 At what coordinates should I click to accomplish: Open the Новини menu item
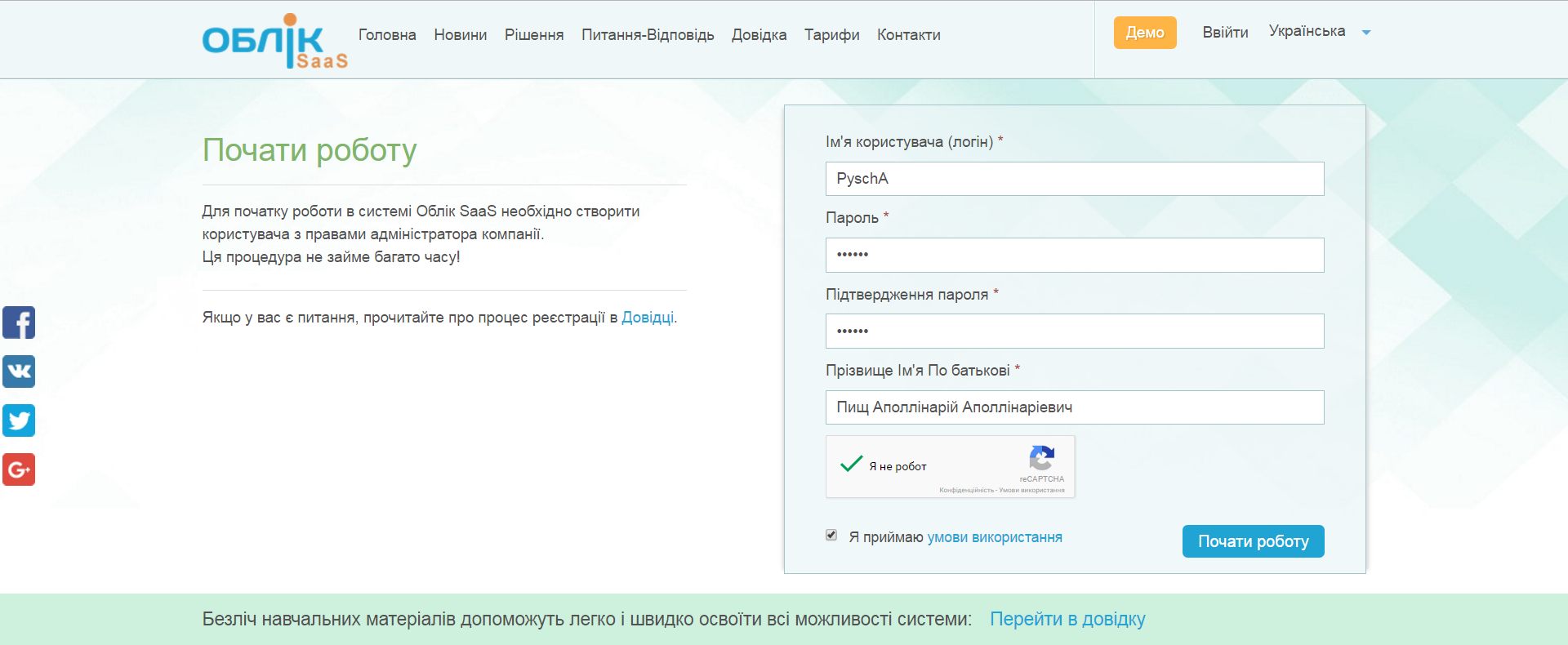click(461, 35)
